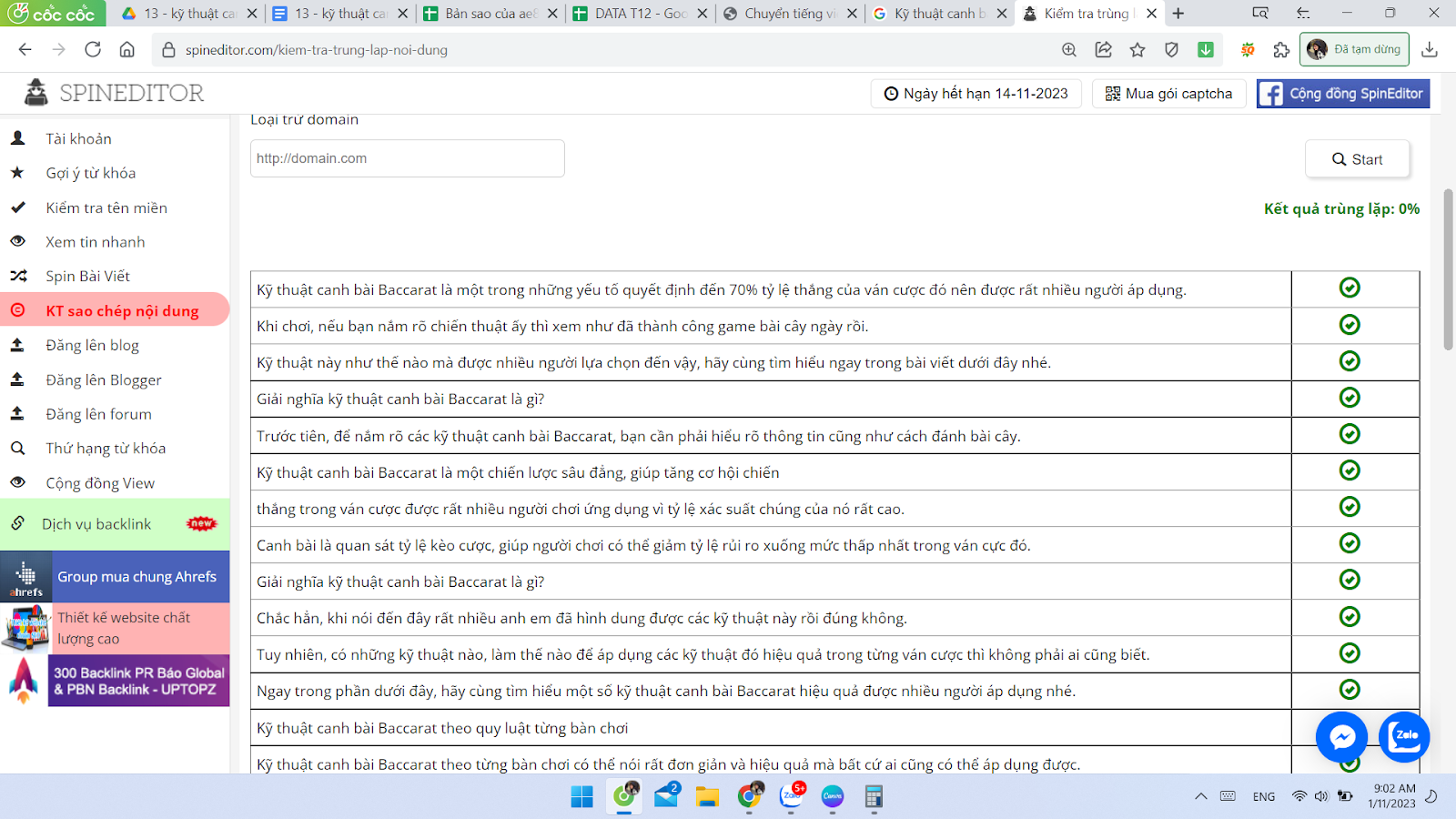Click 'Mua gói captcha' button

(x=1168, y=94)
